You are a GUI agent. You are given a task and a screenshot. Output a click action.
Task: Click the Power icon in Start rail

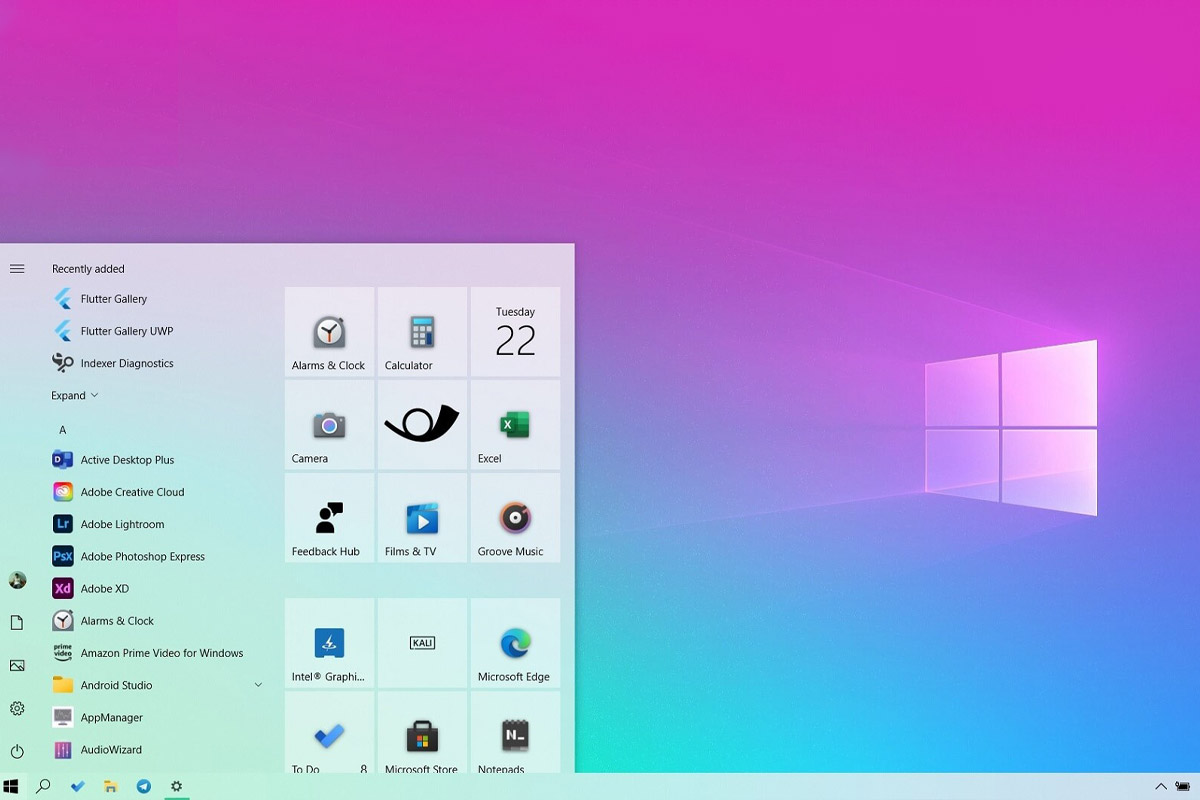pyautogui.click(x=17, y=751)
